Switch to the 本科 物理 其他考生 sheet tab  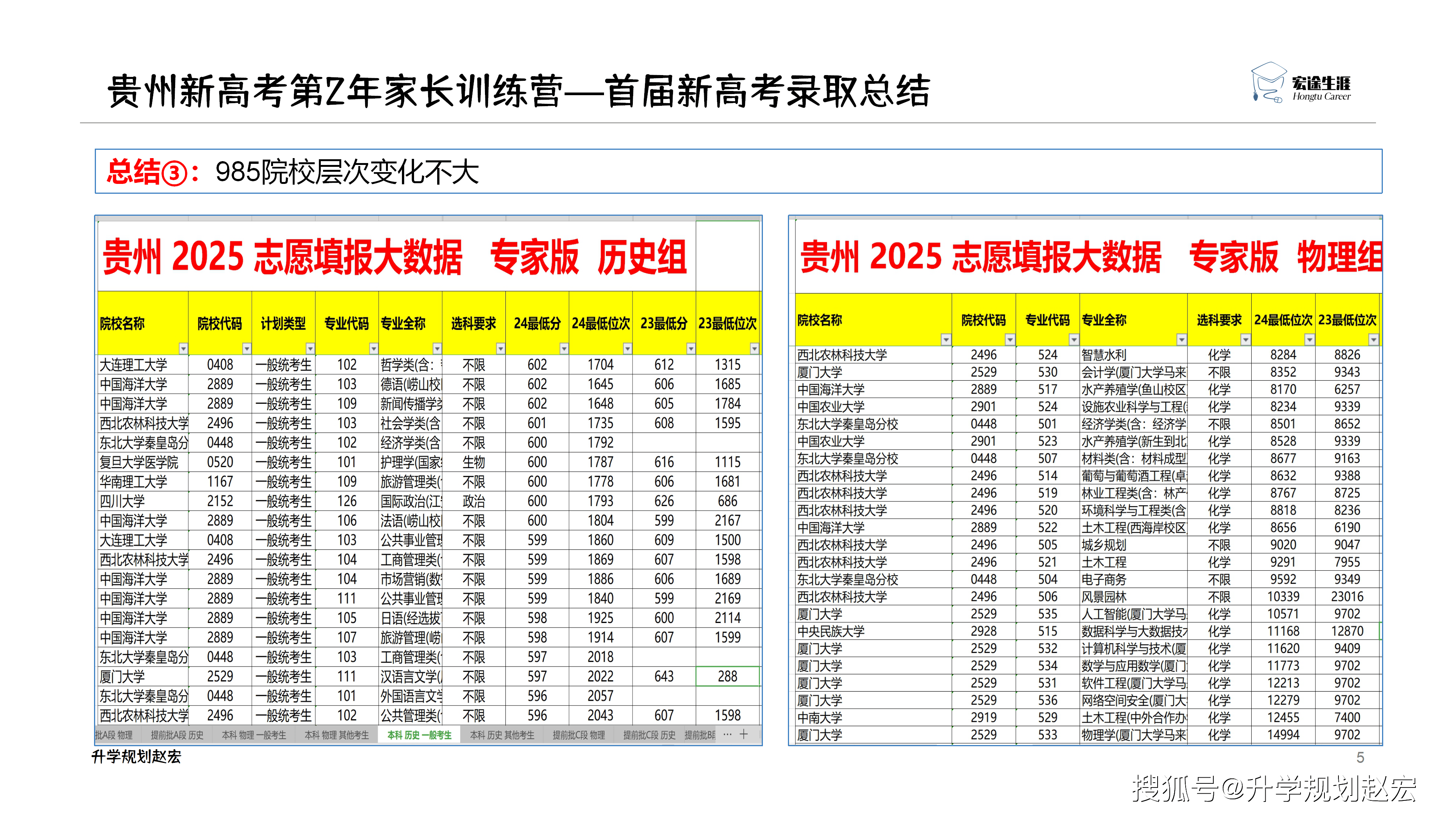pos(336,735)
